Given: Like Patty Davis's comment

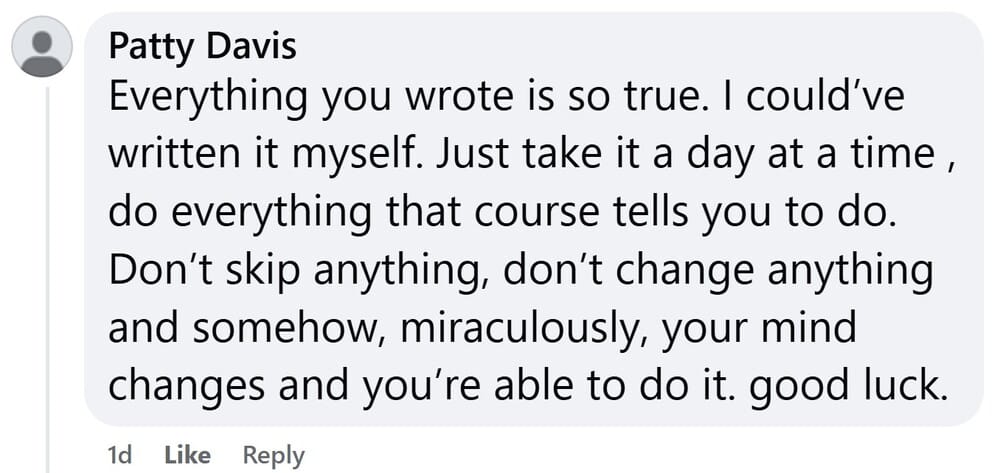Looking at the screenshot, I should [187, 455].
